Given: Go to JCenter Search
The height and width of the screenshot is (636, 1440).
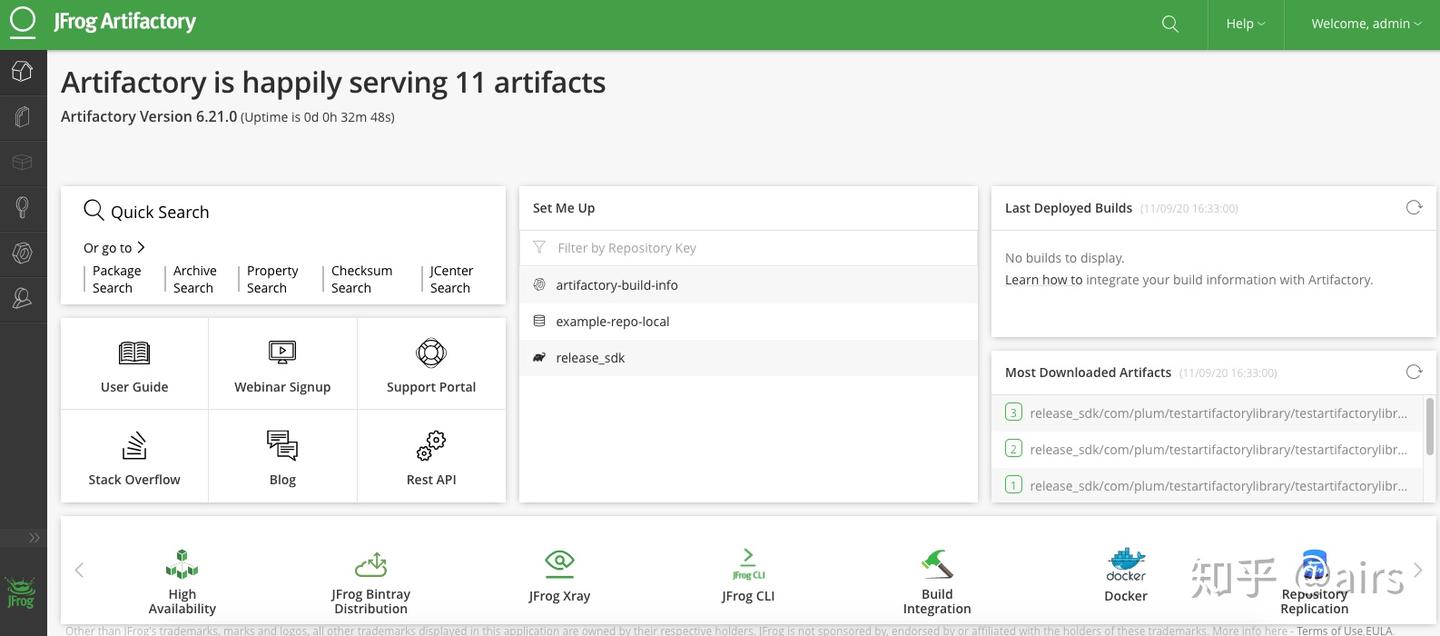Looking at the screenshot, I should [x=451, y=279].
